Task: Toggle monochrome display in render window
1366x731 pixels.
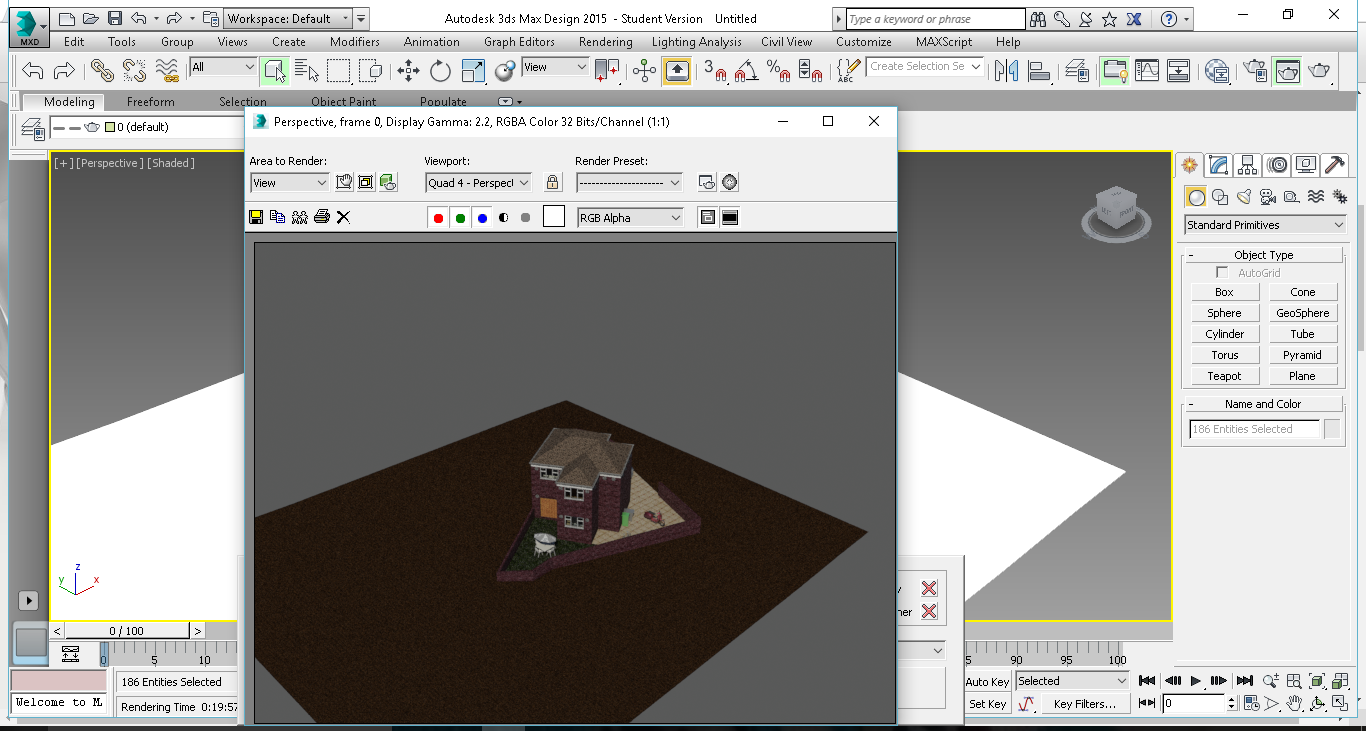Action: click(525, 217)
